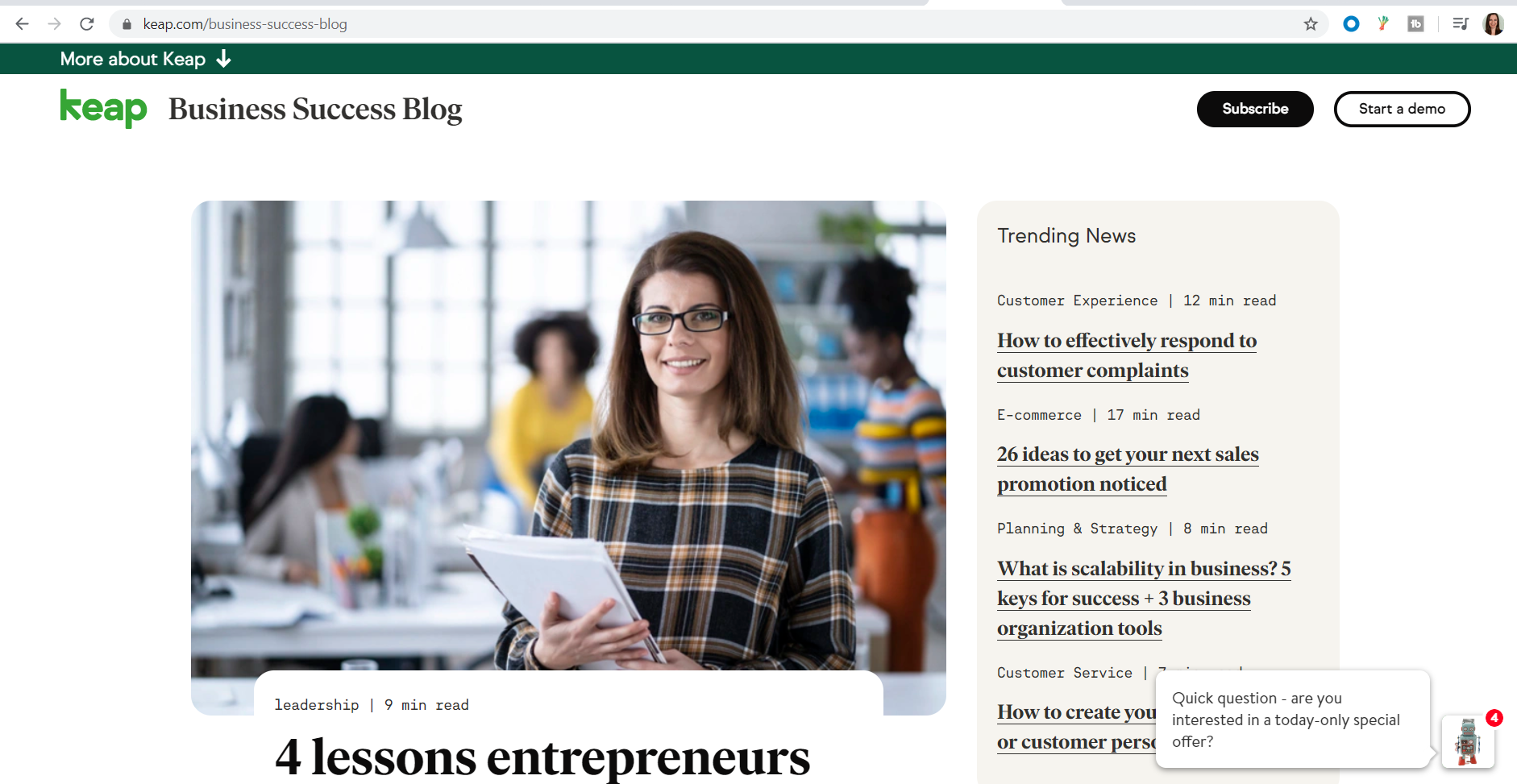Click the Quick question chat popup

[x=1293, y=719]
